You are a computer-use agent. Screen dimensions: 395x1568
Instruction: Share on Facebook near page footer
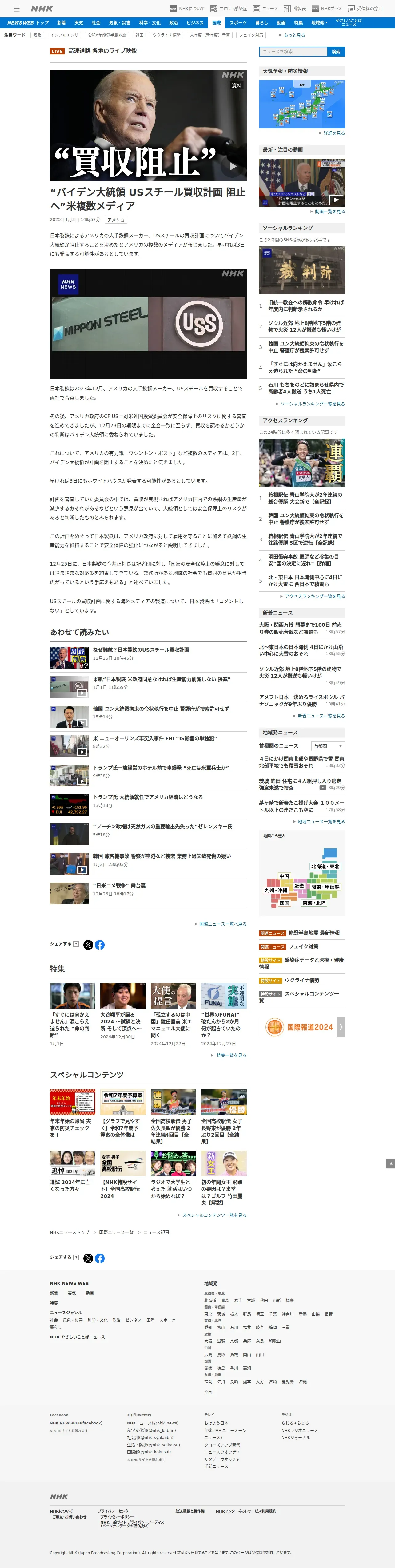click(99, 1258)
